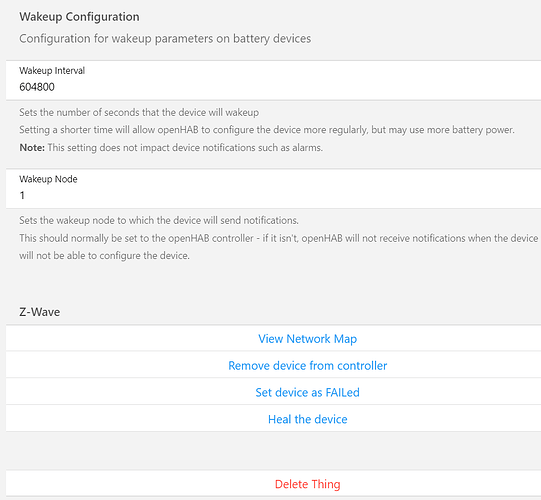Click the Wakeup Interval field label

pyautogui.click(x=52, y=71)
